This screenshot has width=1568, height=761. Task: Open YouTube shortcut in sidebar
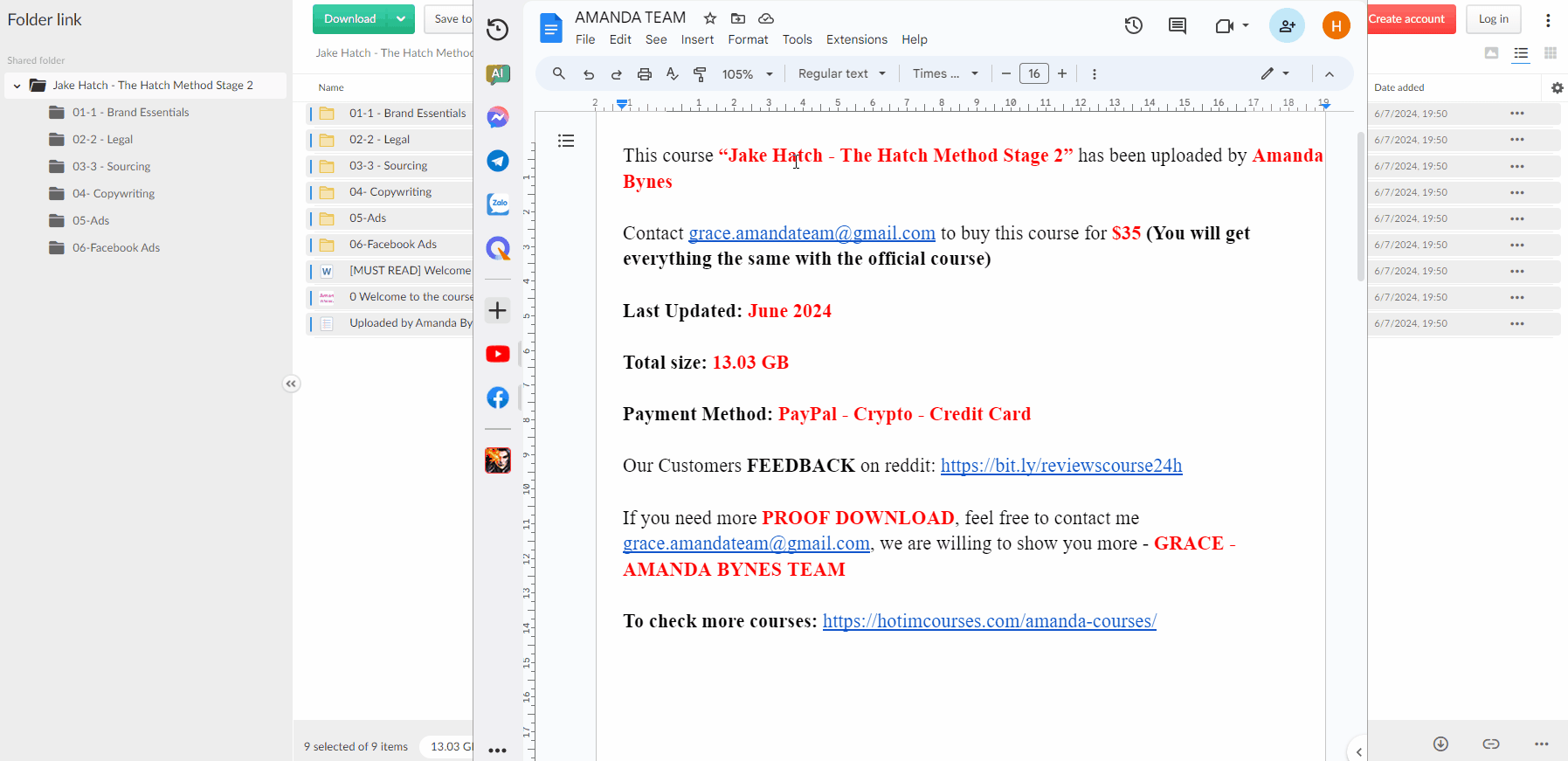(498, 354)
